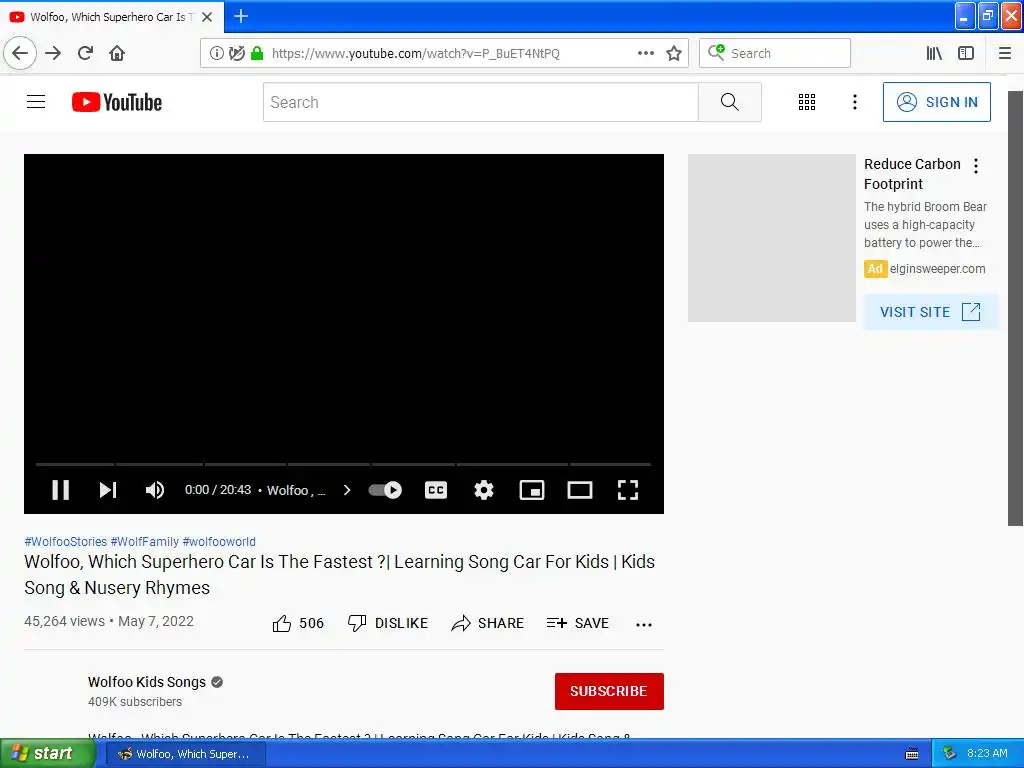
Task: Click the SIGN IN button
Action: pos(936,102)
